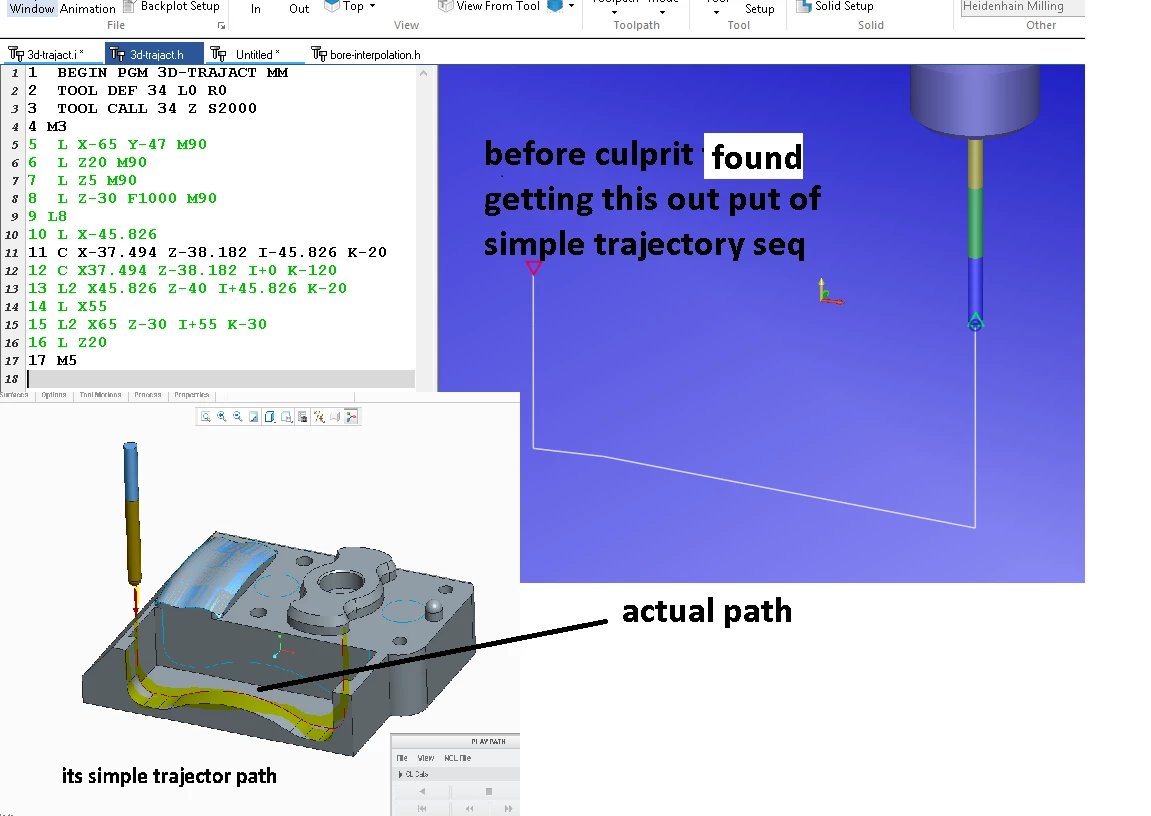Click code line L X-65 Y-47 M90
1151x816 pixels.
[117, 145]
